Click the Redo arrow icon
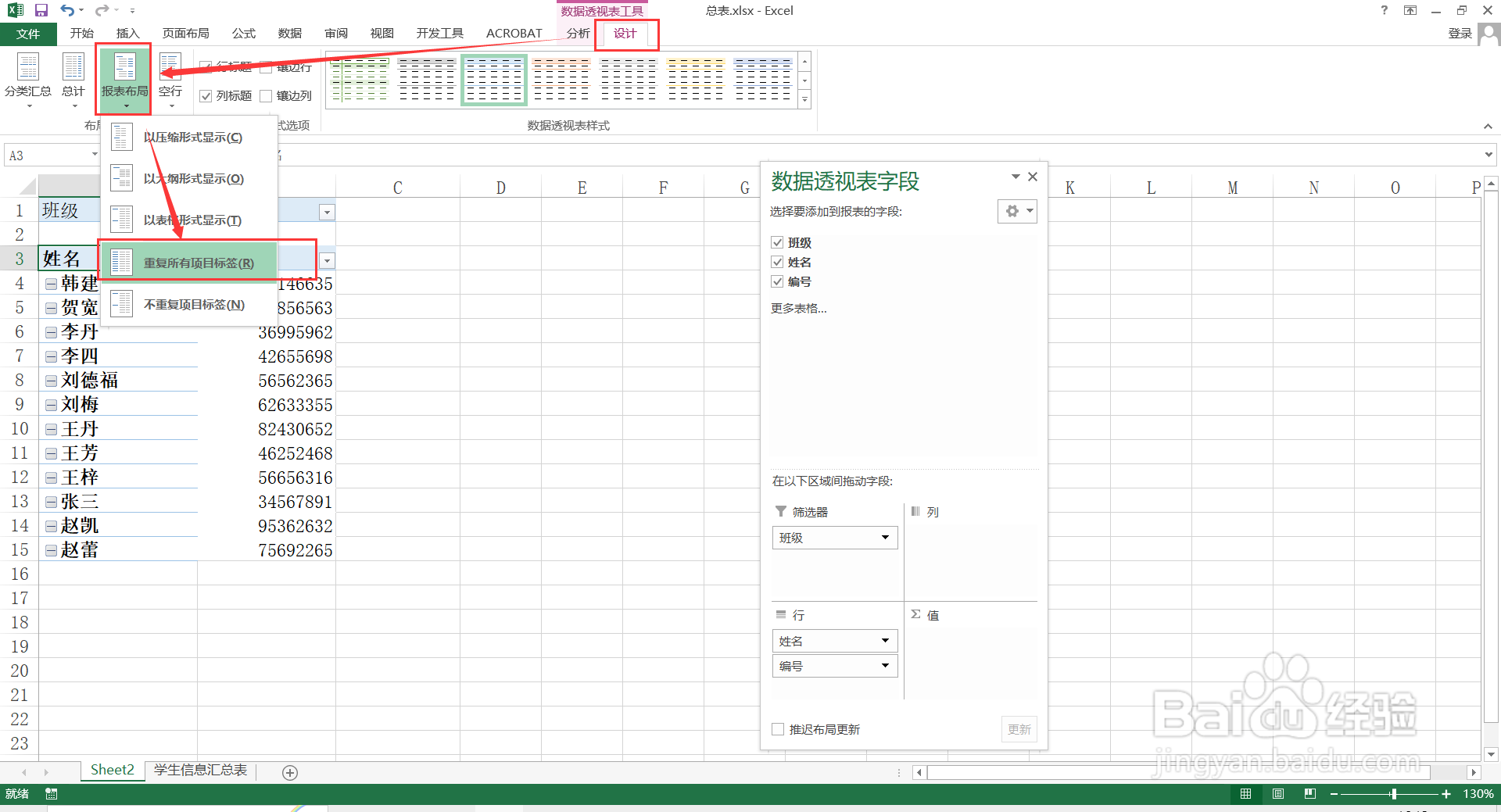 pyautogui.click(x=102, y=10)
